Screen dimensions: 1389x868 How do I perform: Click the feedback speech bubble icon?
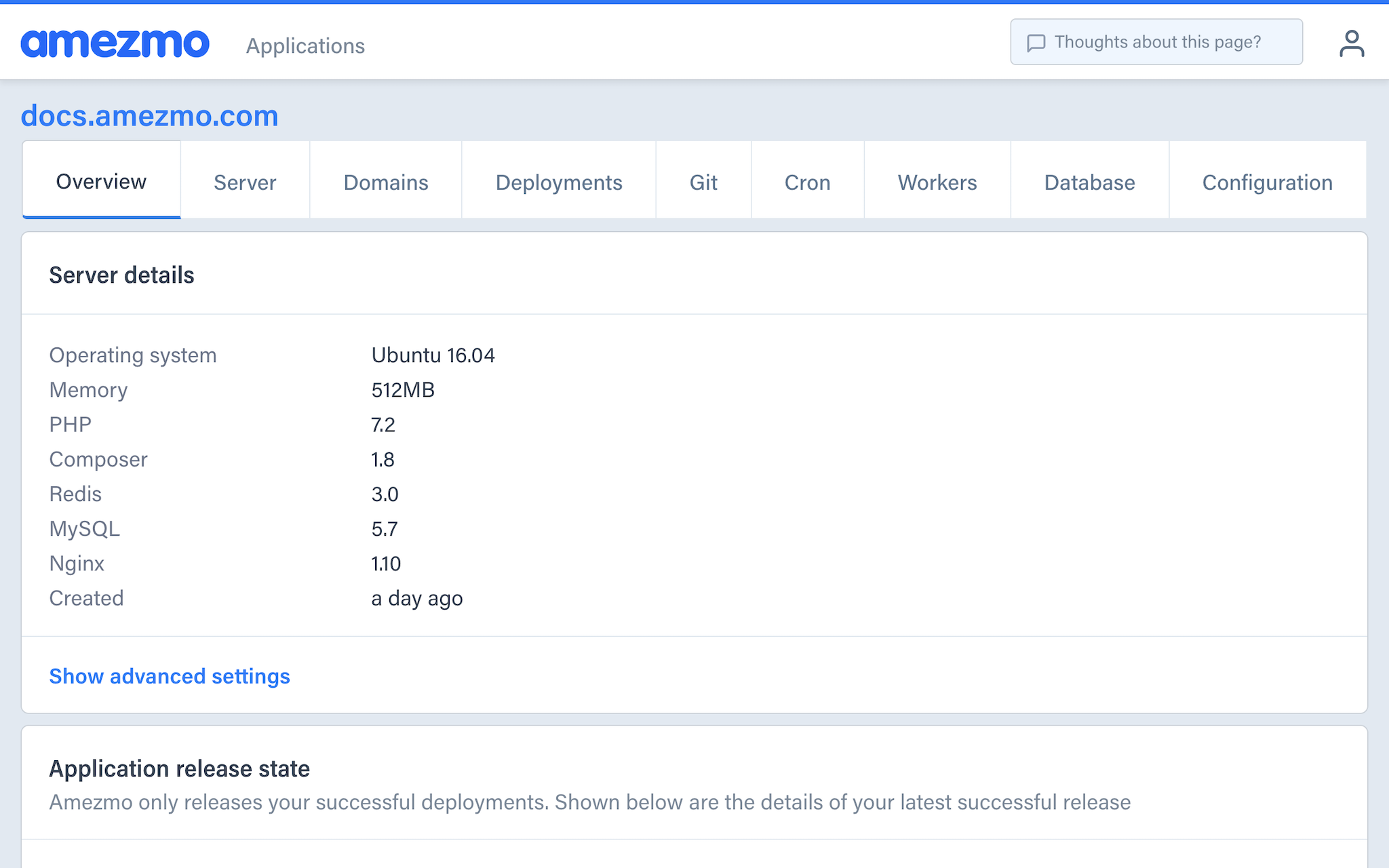(1036, 43)
